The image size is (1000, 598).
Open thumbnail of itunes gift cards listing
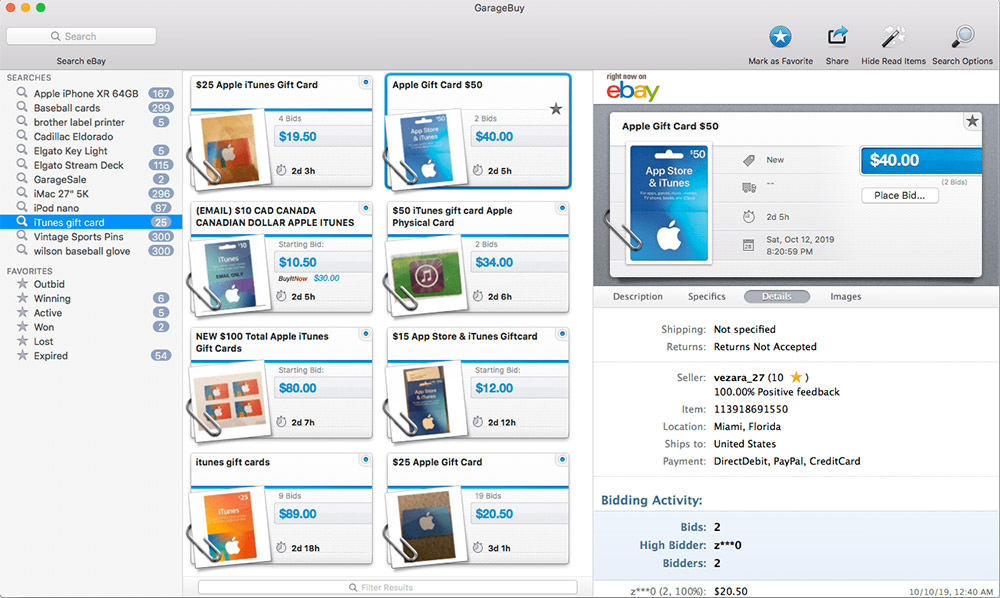coord(230,527)
